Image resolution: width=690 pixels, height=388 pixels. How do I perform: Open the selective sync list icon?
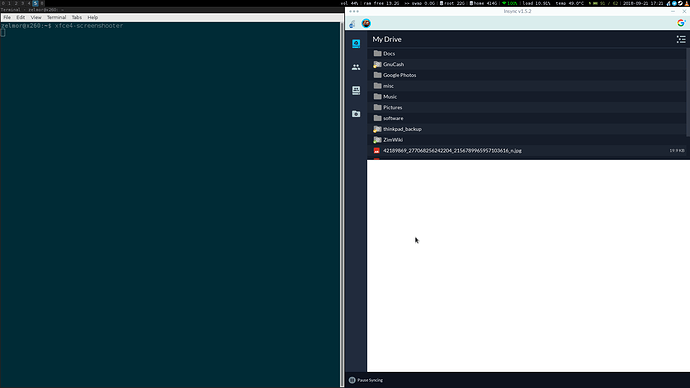coord(681,40)
